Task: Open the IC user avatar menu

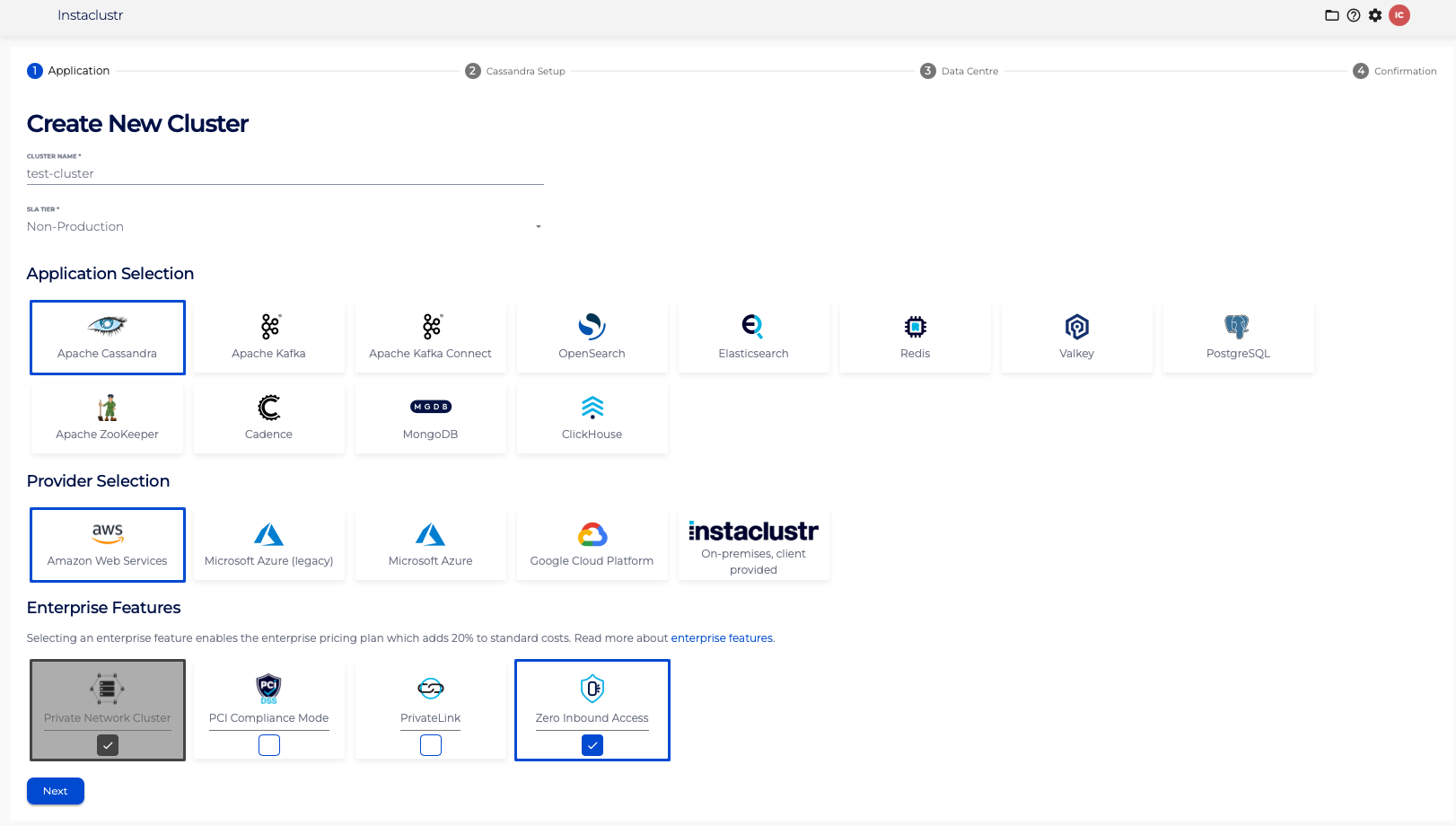Action: 1399,15
